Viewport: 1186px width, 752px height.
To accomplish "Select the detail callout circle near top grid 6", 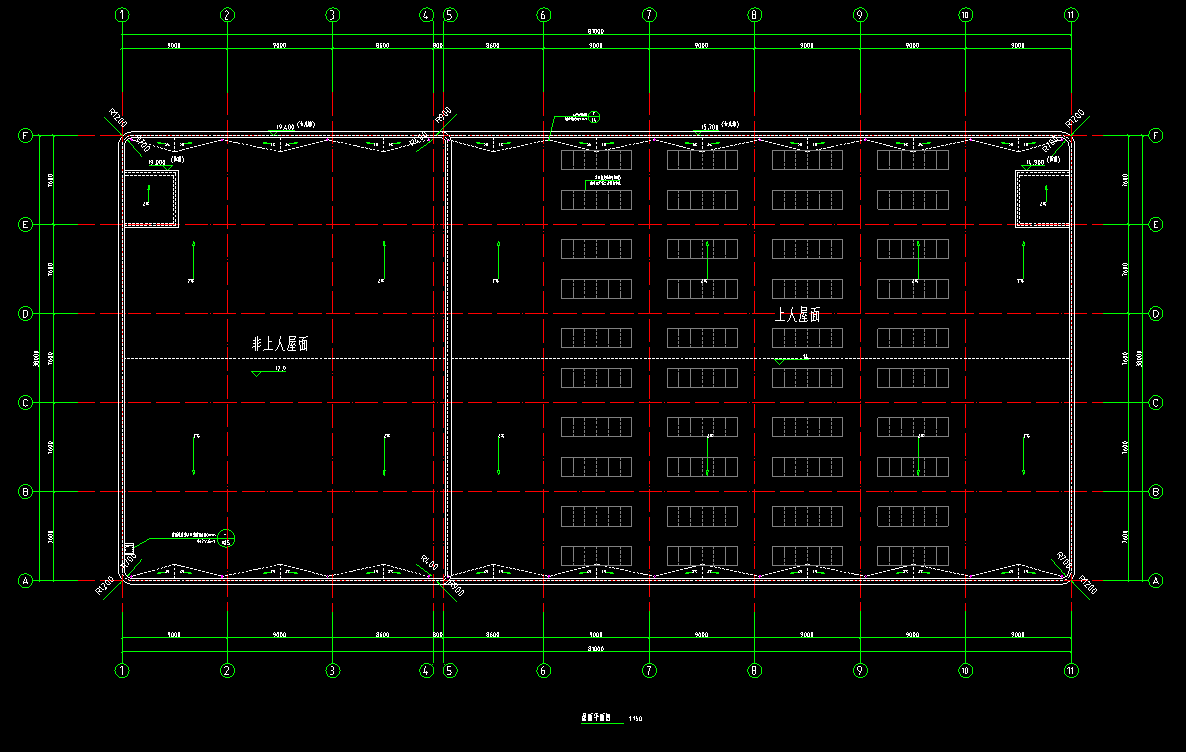I will click(x=594, y=116).
